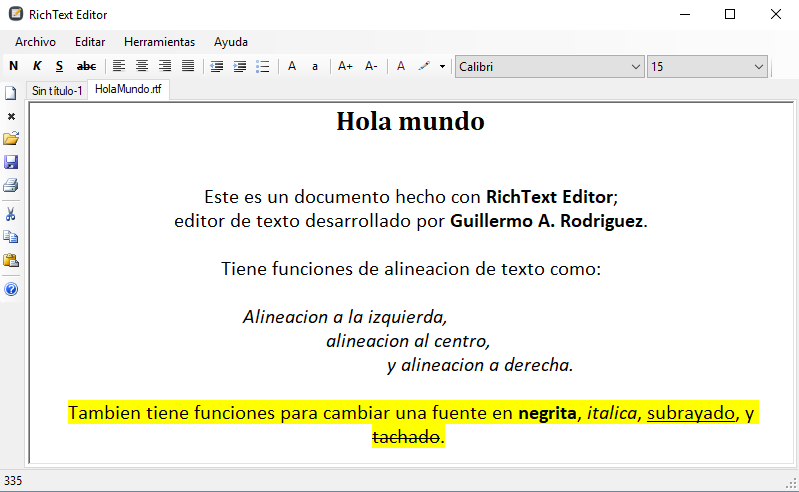The width and height of the screenshot is (799, 492).
Task: Click on Guillermo A. Rodriguez name
Action: 546,221
